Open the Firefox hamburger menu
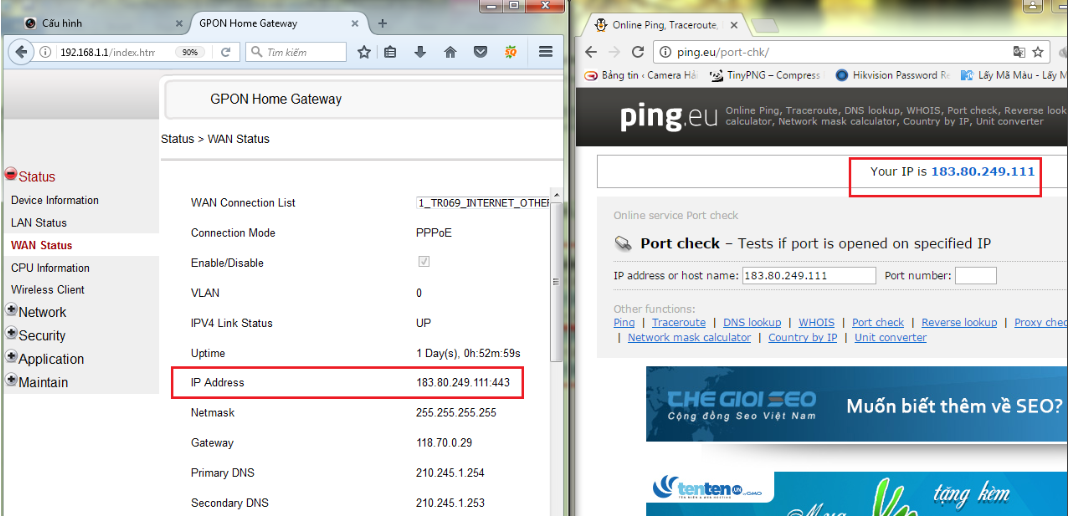The image size is (1068, 518). [545, 52]
